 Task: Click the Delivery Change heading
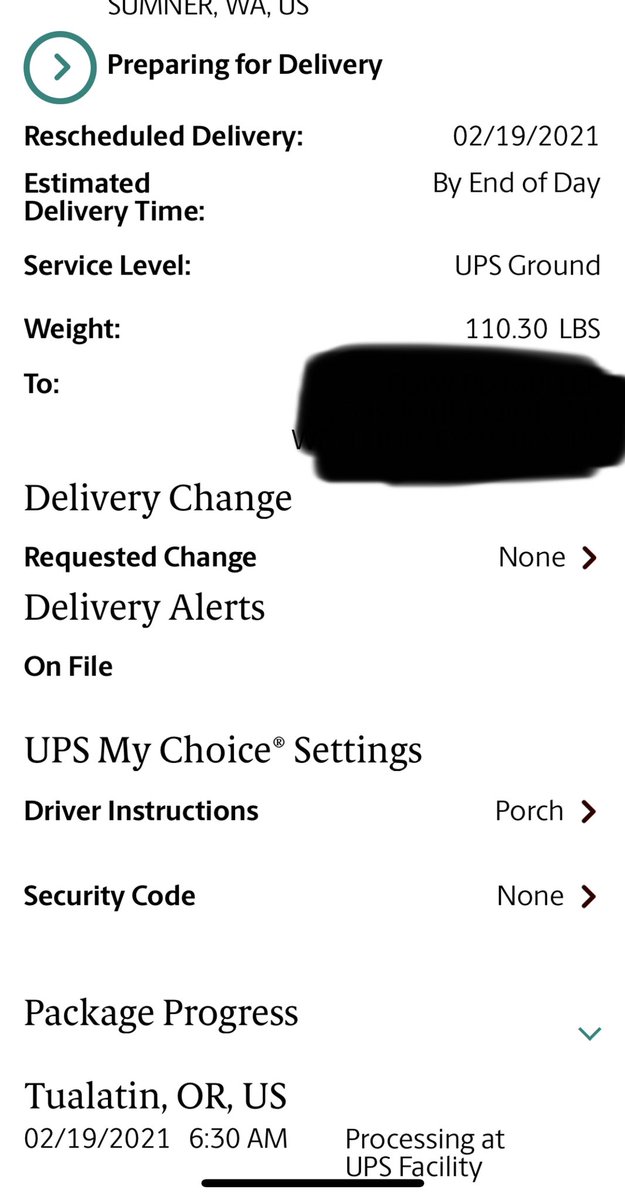(x=158, y=498)
